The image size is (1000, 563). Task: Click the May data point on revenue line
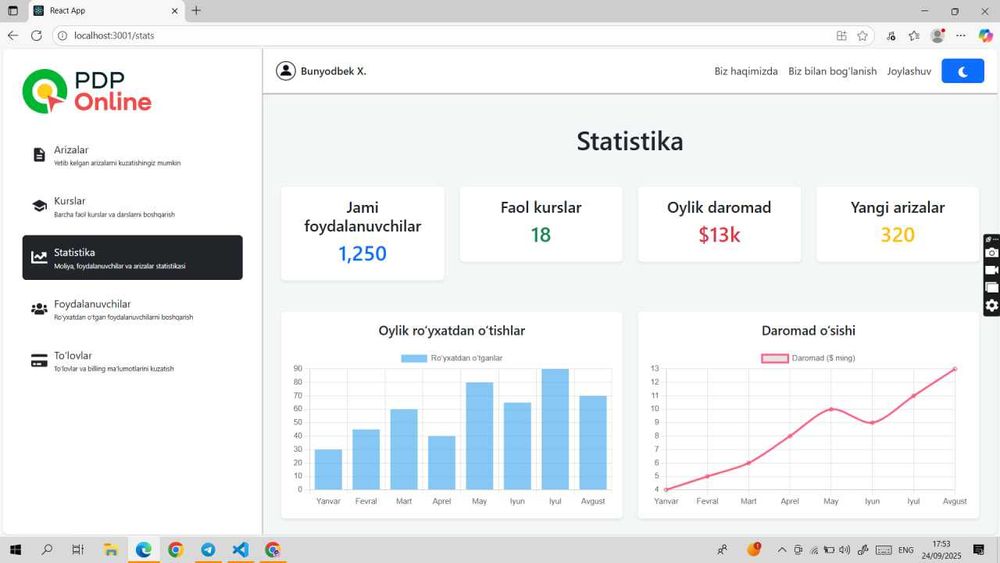point(831,409)
